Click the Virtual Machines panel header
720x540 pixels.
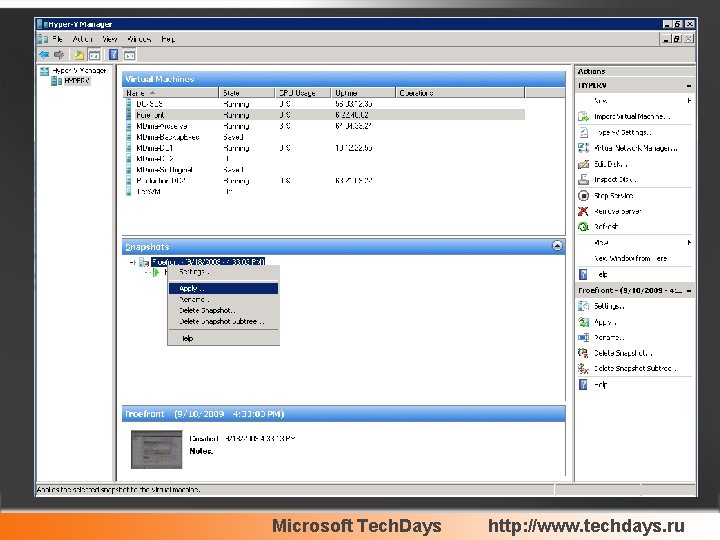pyautogui.click(x=343, y=79)
